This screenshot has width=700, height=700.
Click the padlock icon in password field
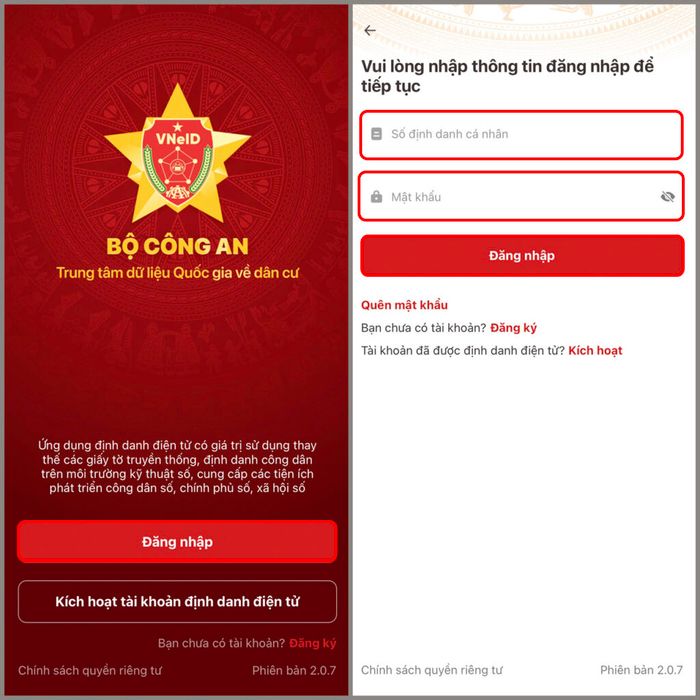click(376, 196)
